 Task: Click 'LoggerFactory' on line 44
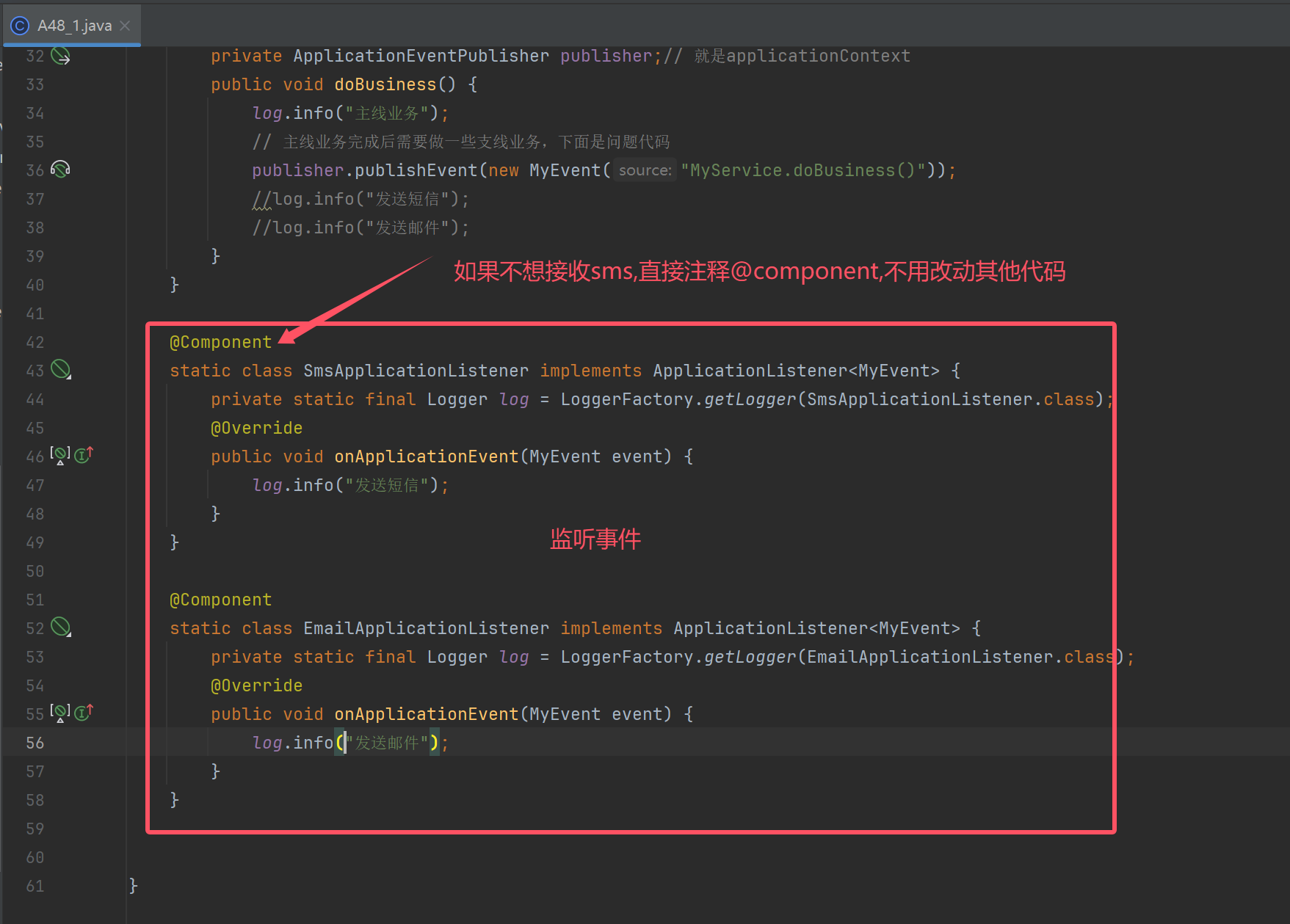626,399
